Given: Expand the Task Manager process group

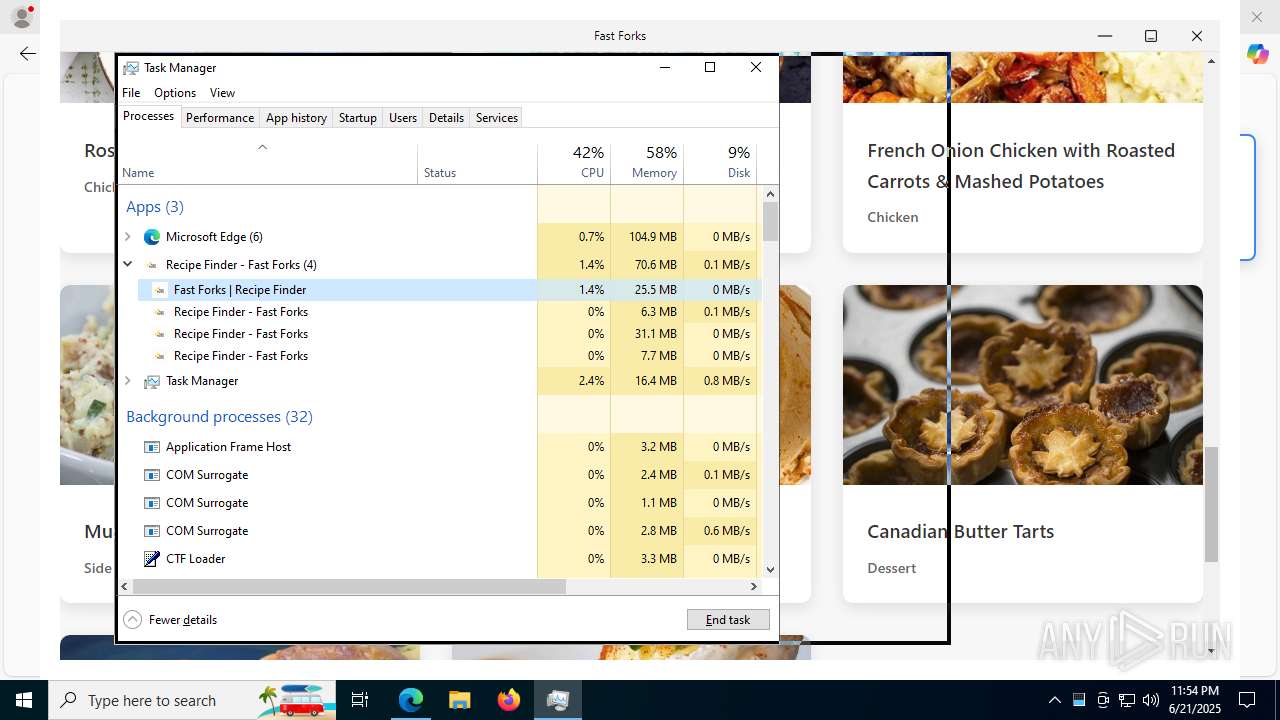Looking at the screenshot, I should coord(128,381).
